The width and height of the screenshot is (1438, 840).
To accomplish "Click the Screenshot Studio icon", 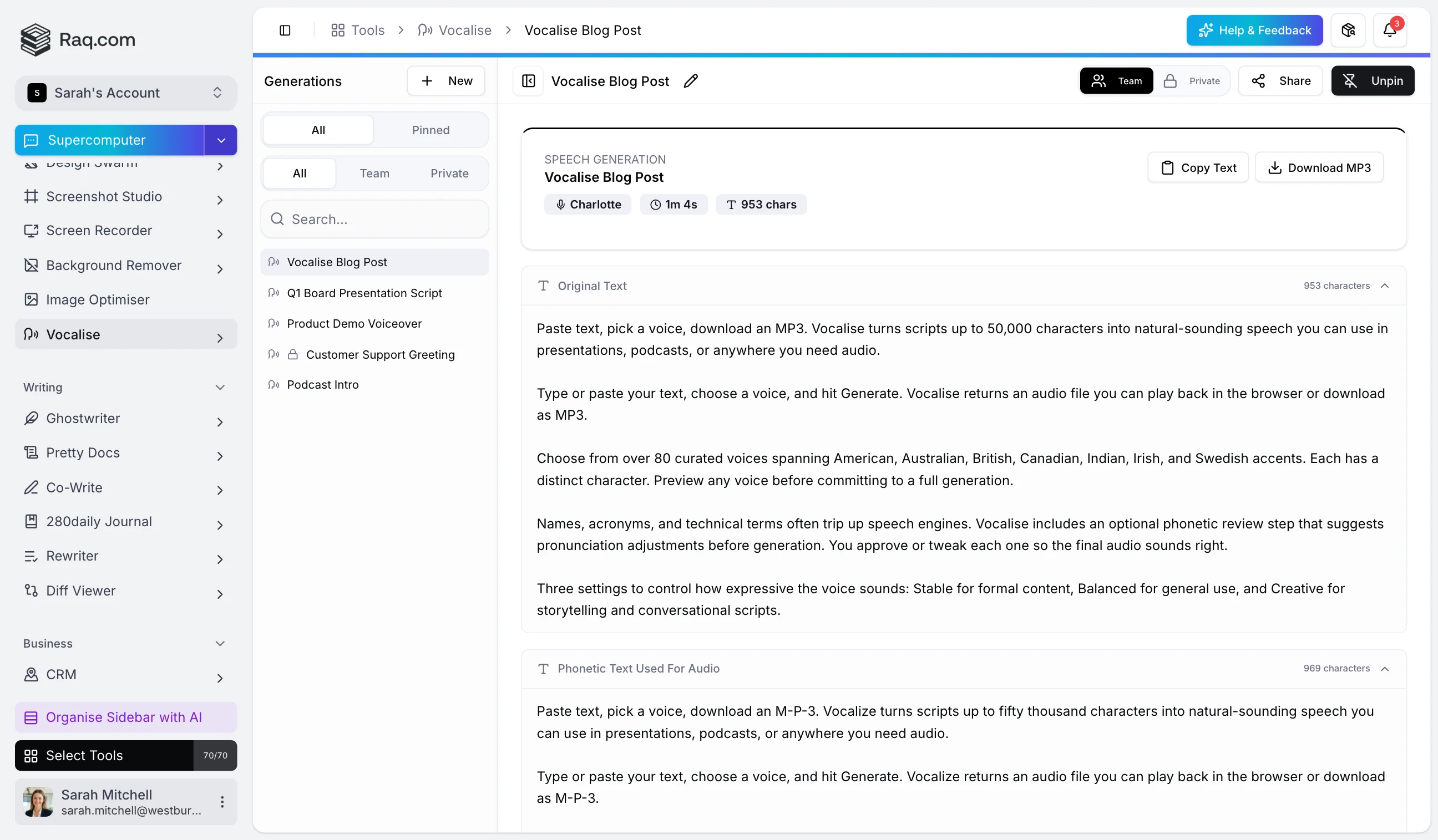I will (x=31, y=196).
